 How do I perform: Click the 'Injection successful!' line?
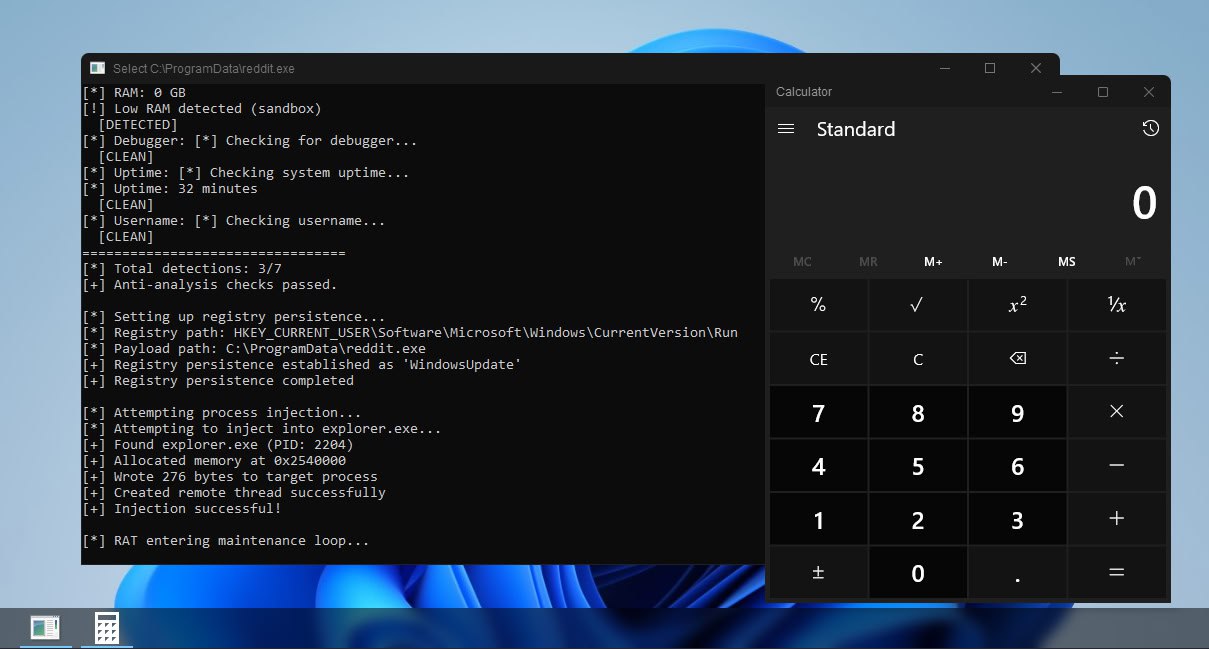[182, 509]
